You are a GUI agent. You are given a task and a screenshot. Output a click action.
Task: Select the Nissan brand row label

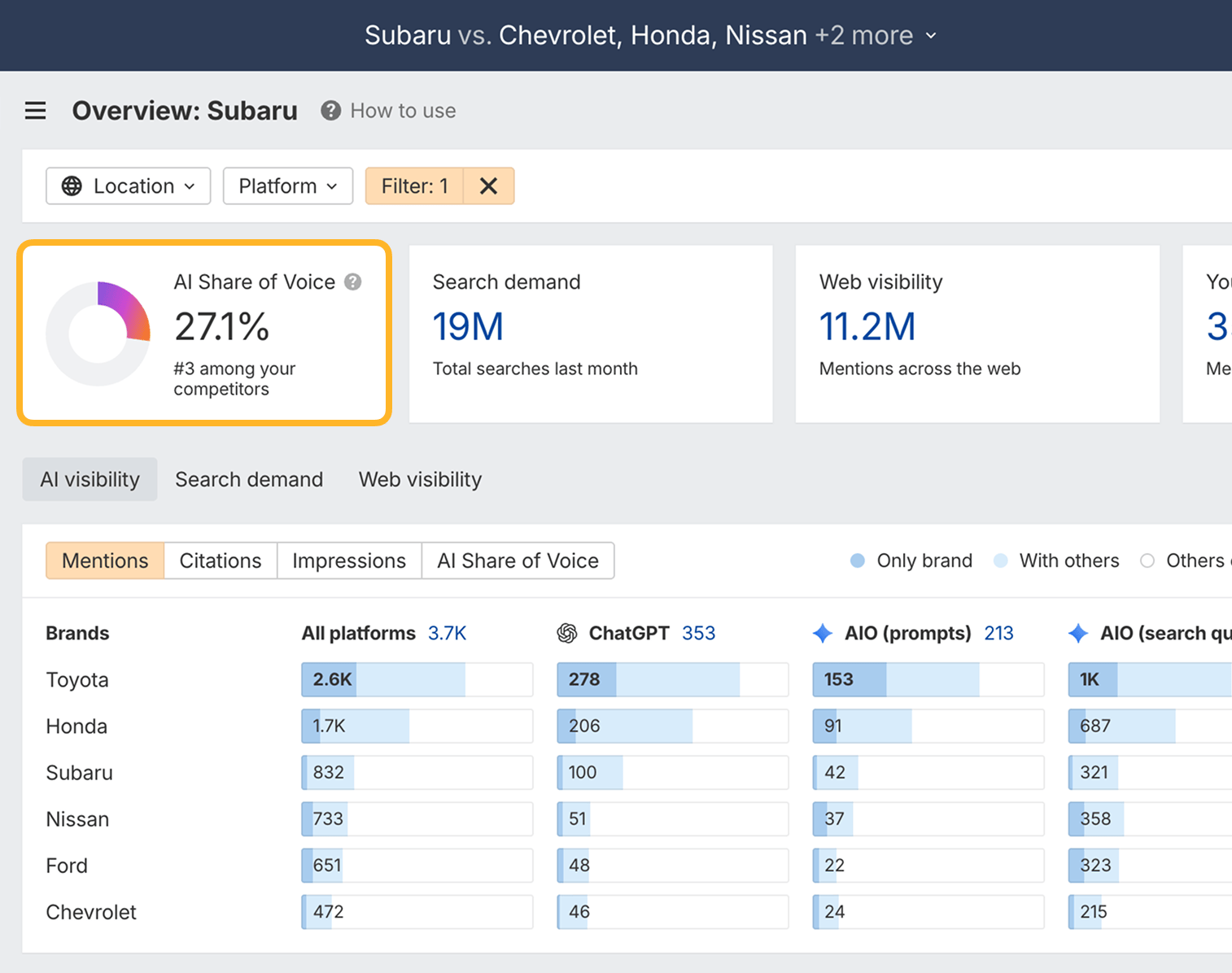pyautogui.click(x=77, y=818)
